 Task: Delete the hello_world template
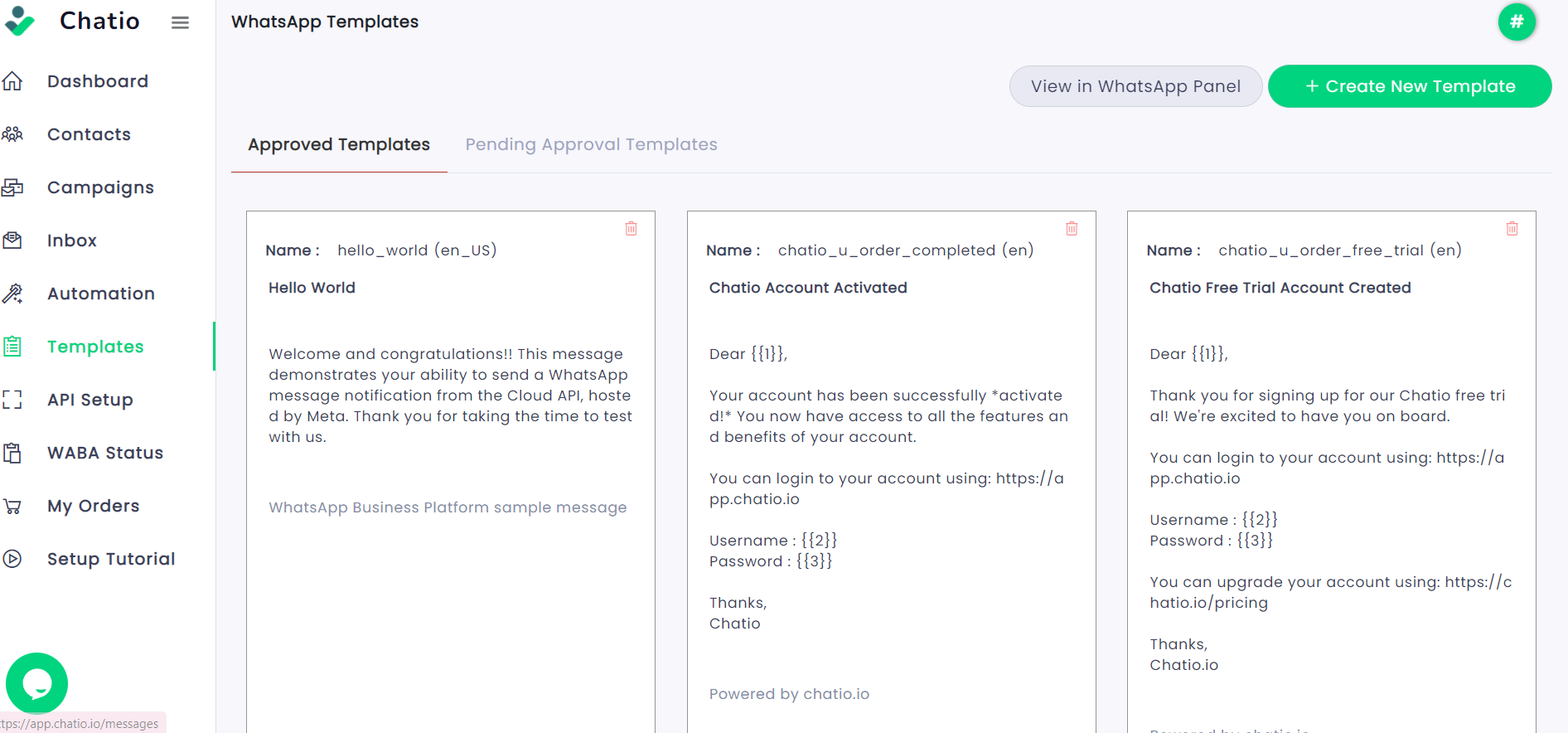(631, 228)
